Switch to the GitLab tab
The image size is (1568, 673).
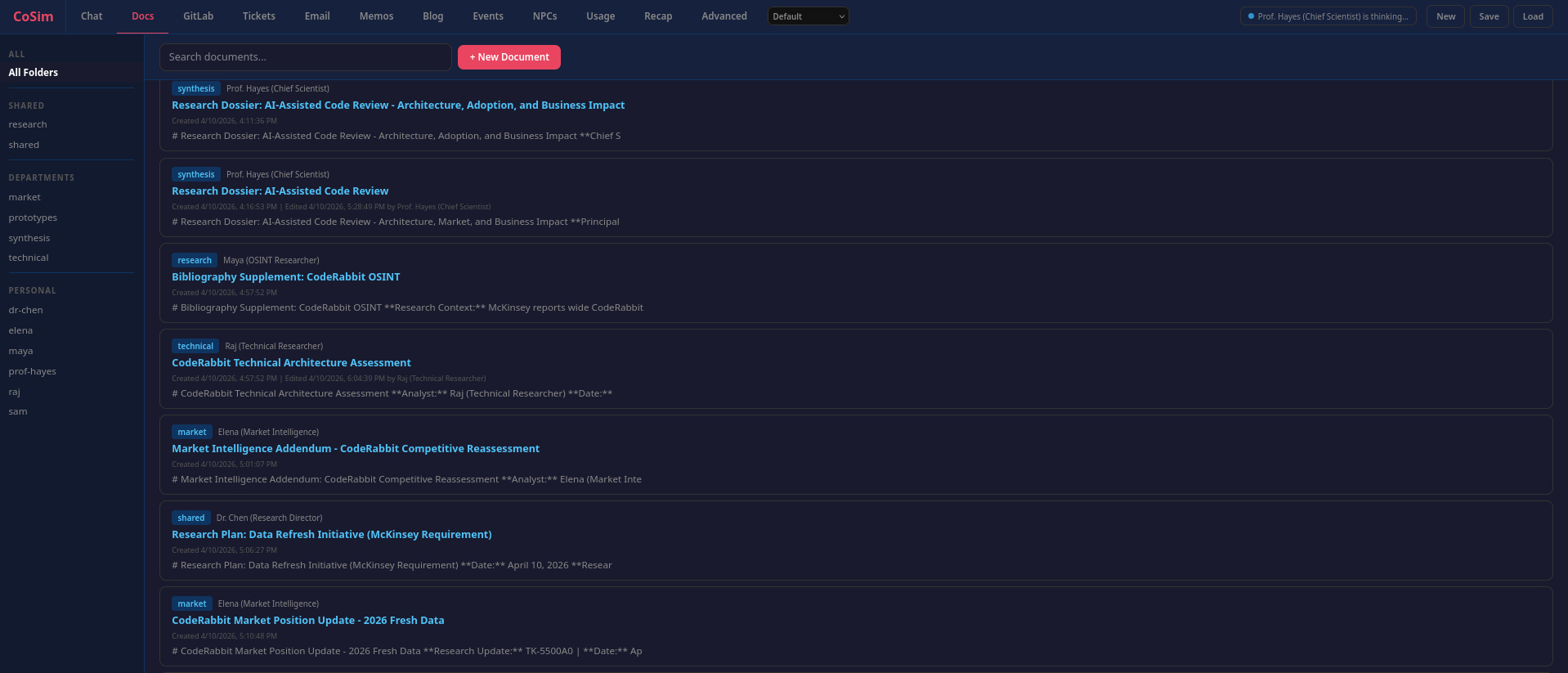198,16
